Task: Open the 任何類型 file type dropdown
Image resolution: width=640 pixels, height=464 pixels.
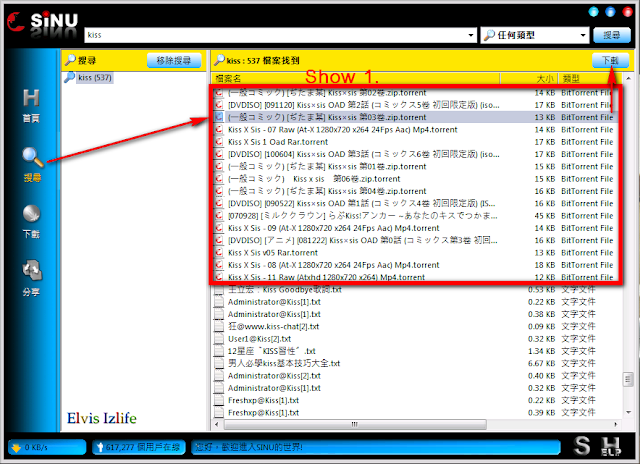Action: (x=535, y=35)
